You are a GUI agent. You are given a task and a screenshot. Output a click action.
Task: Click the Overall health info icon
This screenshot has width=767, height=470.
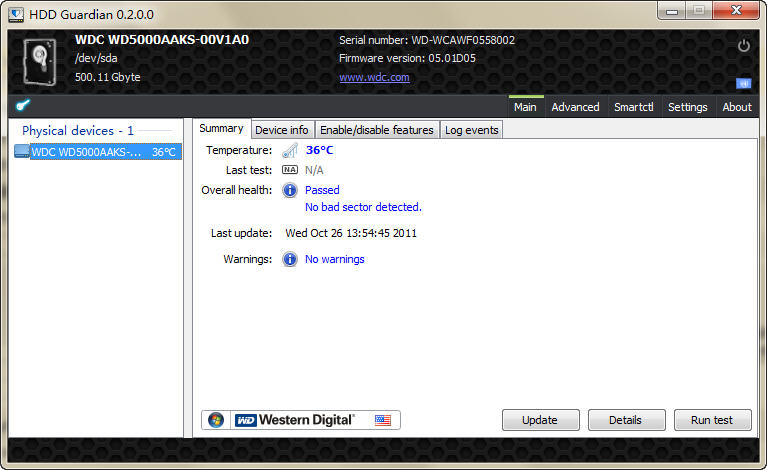click(290, 190)
